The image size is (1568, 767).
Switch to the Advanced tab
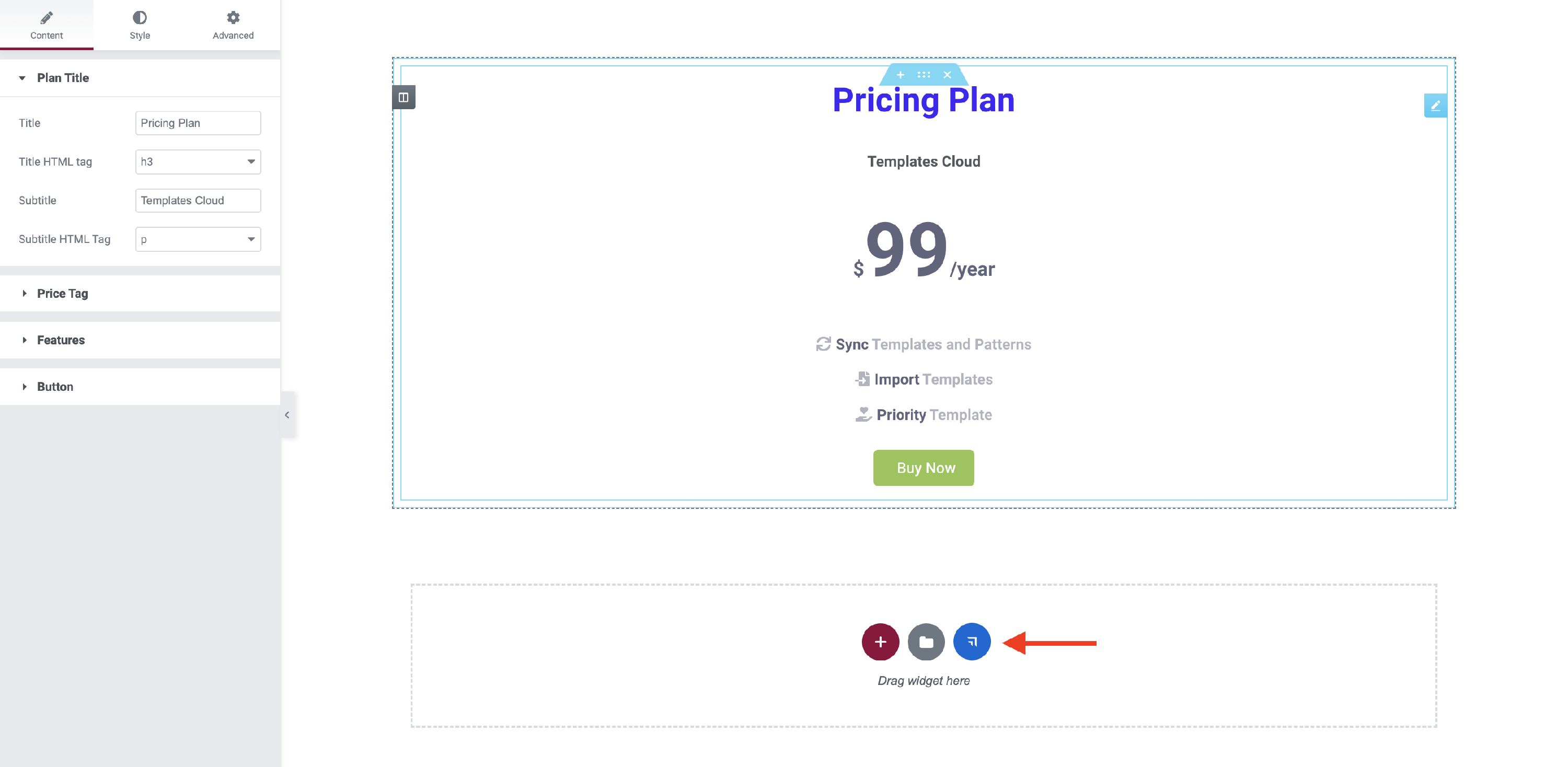[233, 25]
